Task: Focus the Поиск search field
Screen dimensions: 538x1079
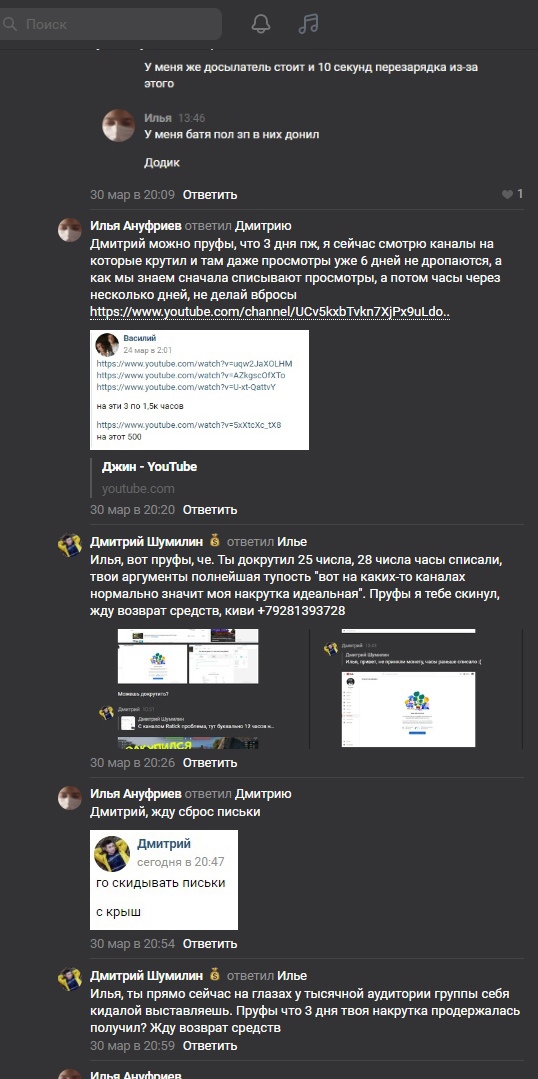Action: (x=110, y=24)
